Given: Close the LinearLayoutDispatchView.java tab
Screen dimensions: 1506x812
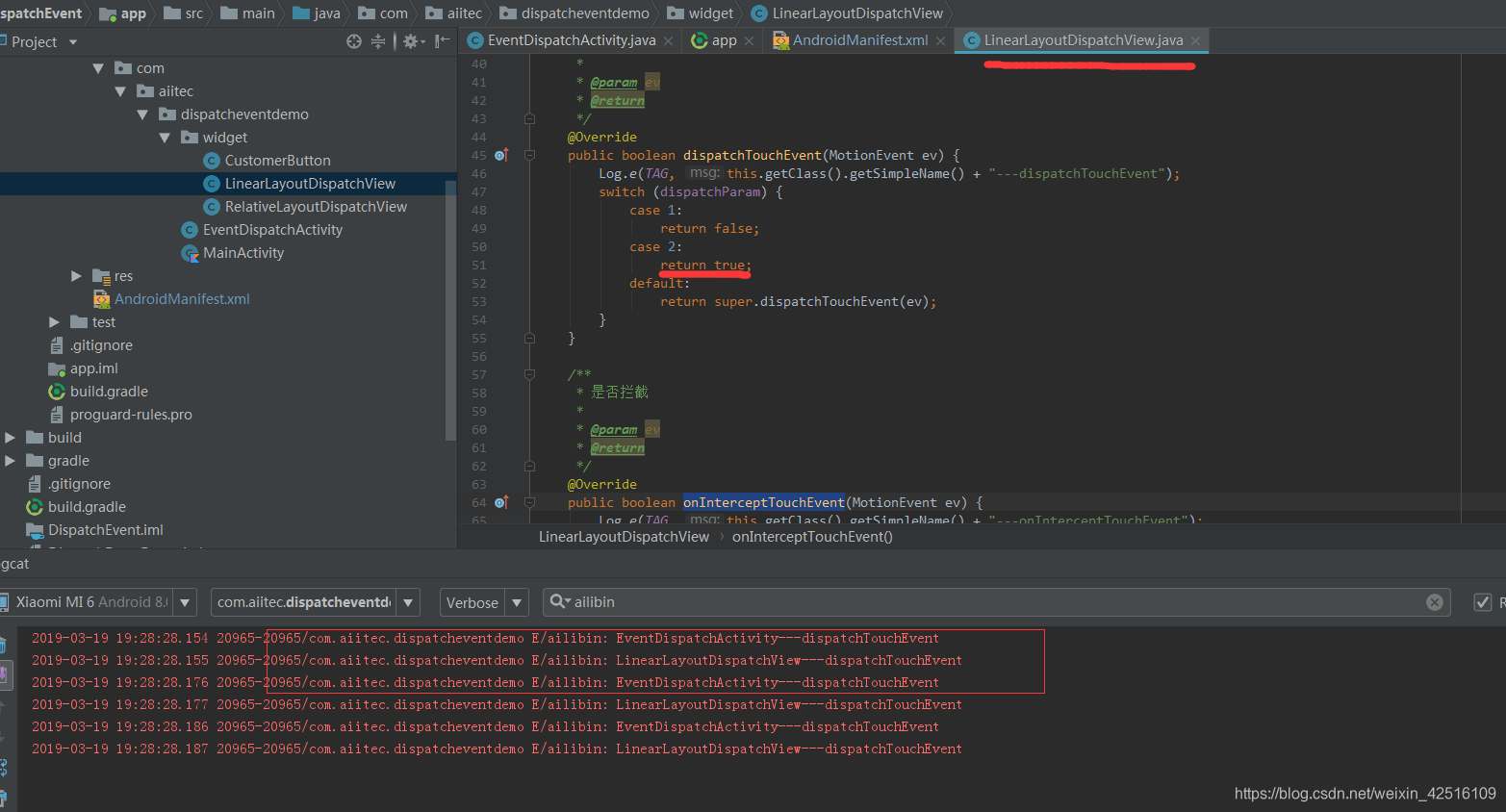Looking at the screenshot, I should click(x=1195, y=40).
